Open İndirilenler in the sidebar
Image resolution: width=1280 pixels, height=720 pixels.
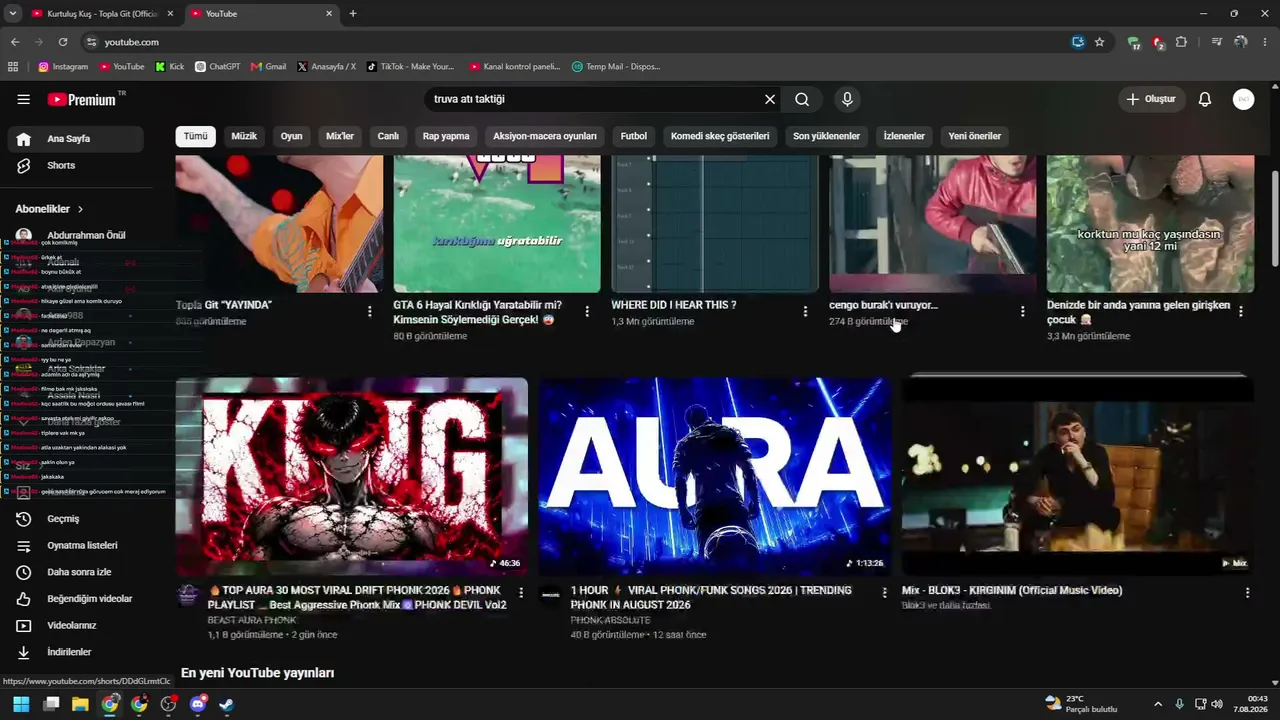tap(76, 652)
